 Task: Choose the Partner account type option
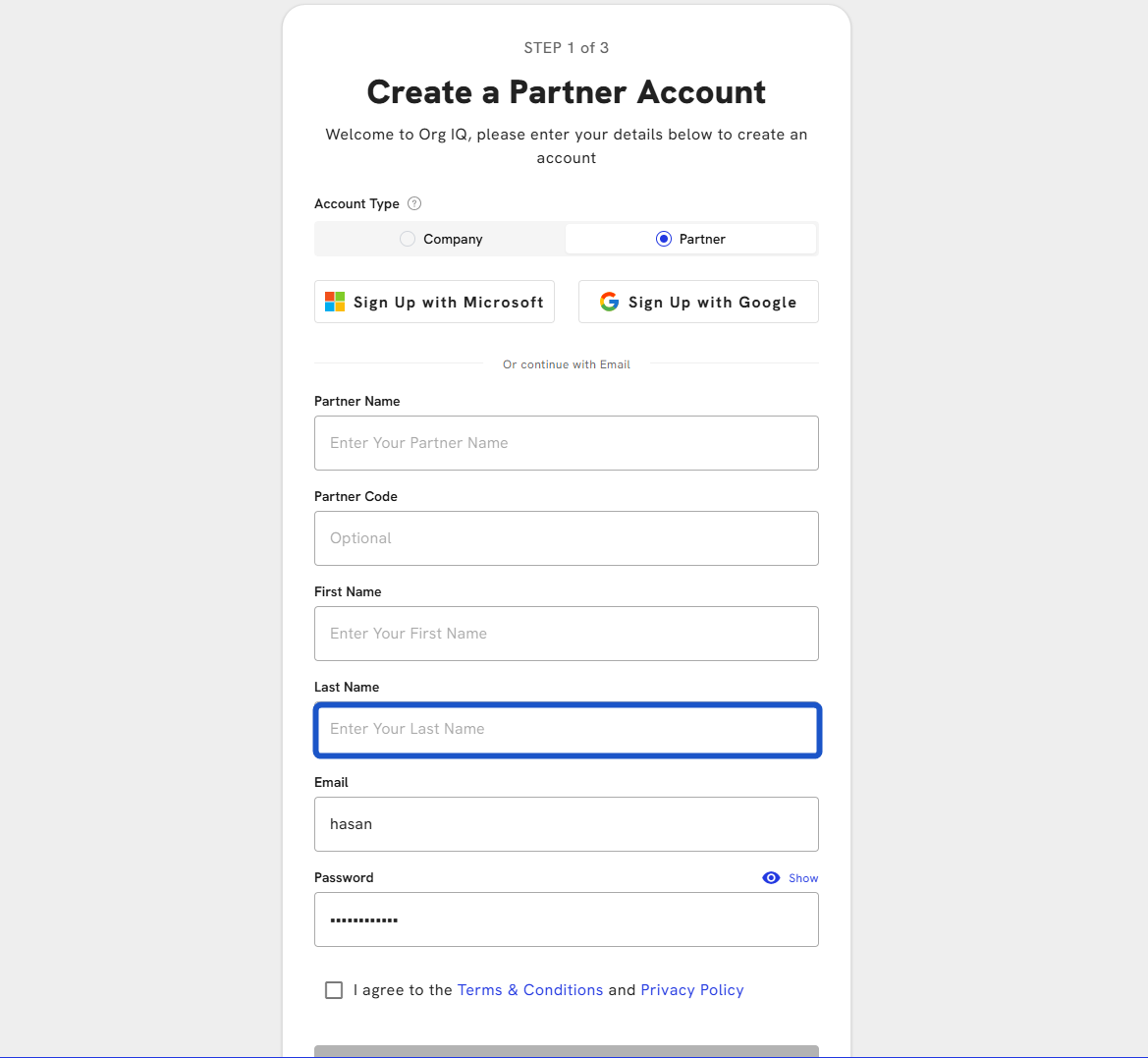tap(664, 239)
